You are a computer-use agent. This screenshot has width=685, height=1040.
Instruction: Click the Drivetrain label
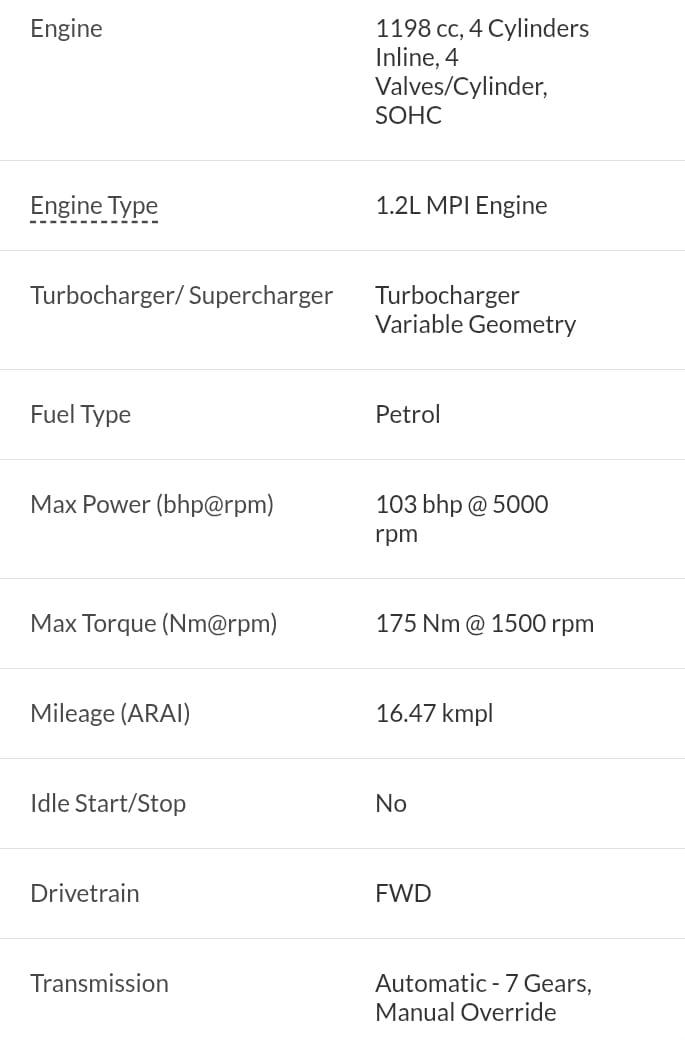click(85, 894)
